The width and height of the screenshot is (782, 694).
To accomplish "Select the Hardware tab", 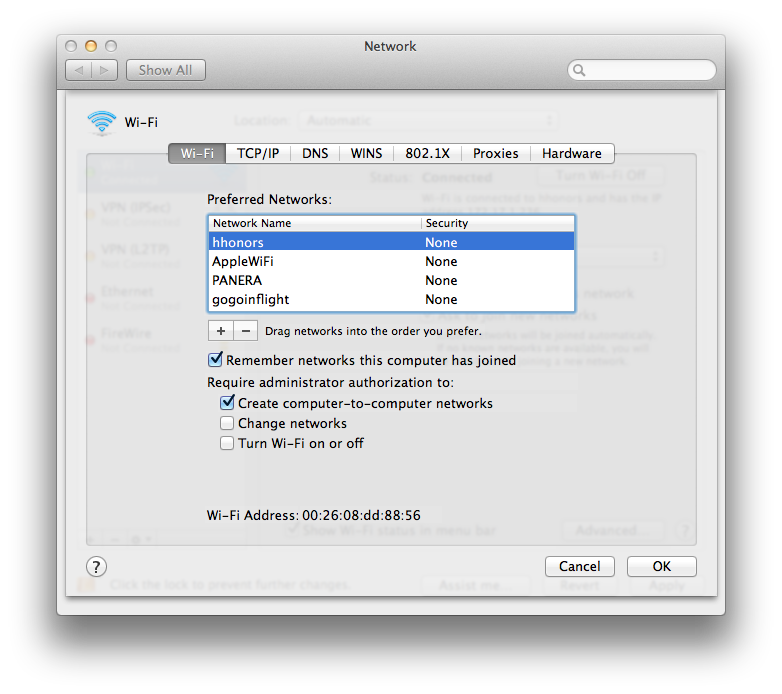I will 572,154.
